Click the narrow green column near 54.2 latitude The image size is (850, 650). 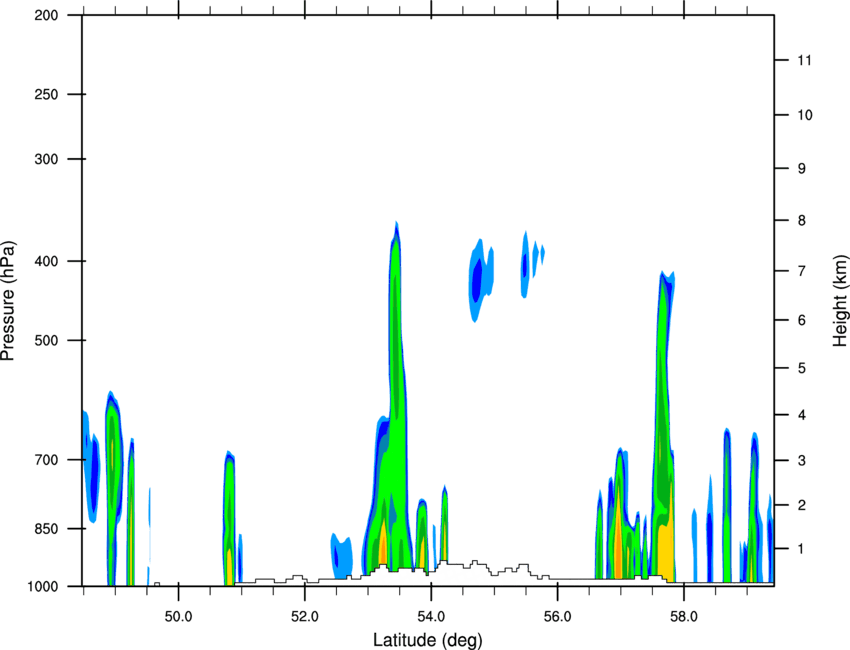click(445, 523)
